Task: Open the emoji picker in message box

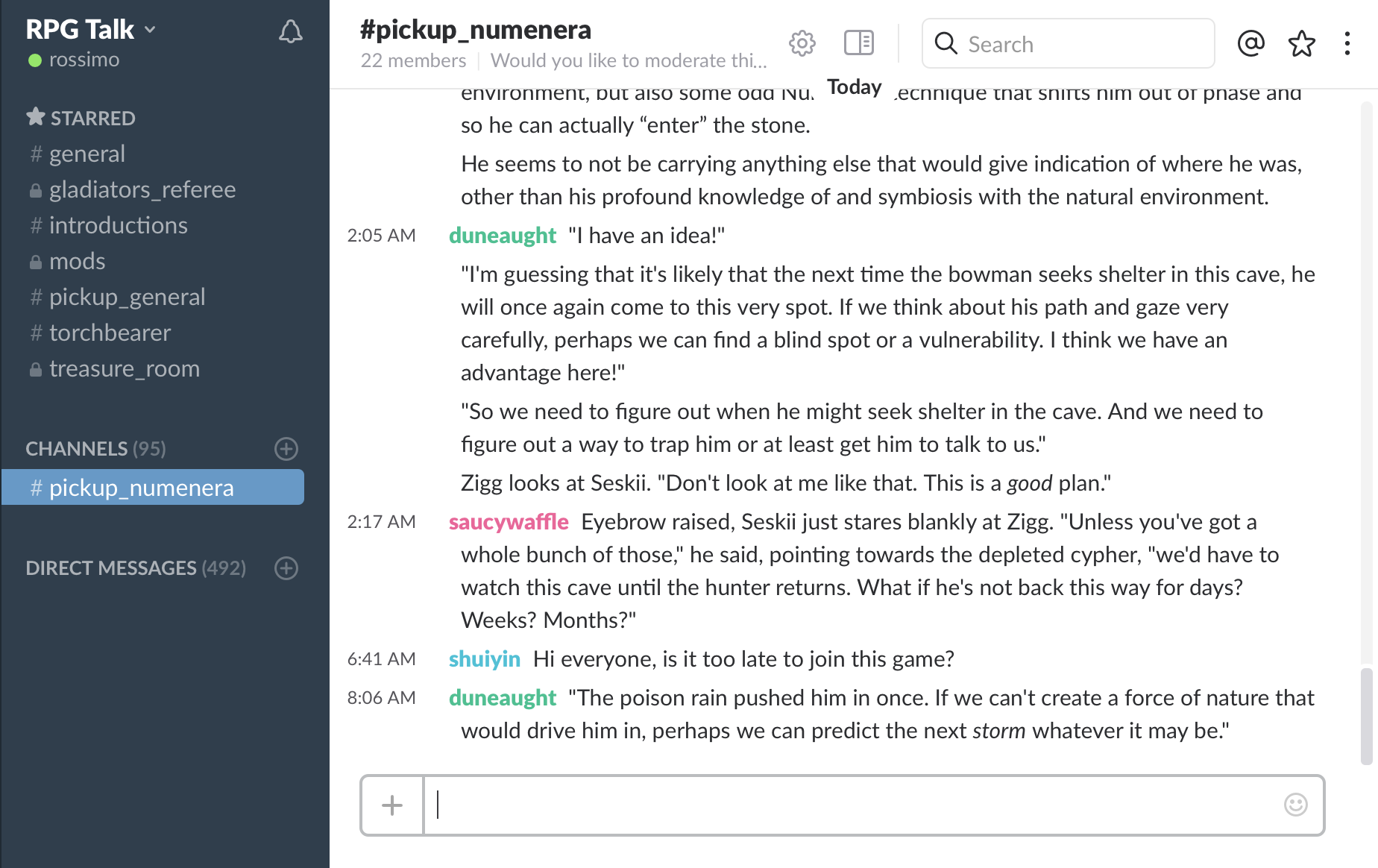Action: coord(1295,805)
